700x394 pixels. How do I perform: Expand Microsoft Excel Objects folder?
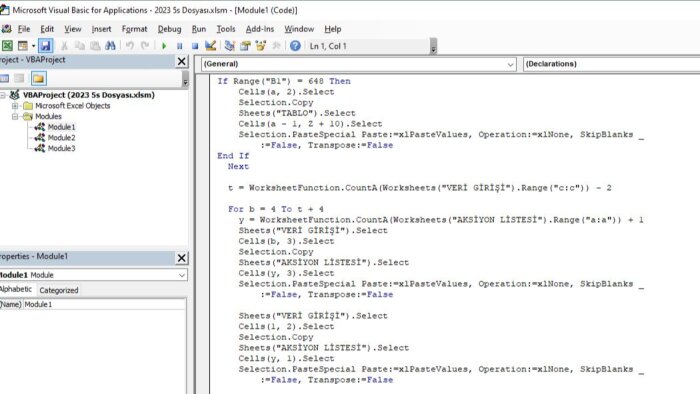[15, 106]
